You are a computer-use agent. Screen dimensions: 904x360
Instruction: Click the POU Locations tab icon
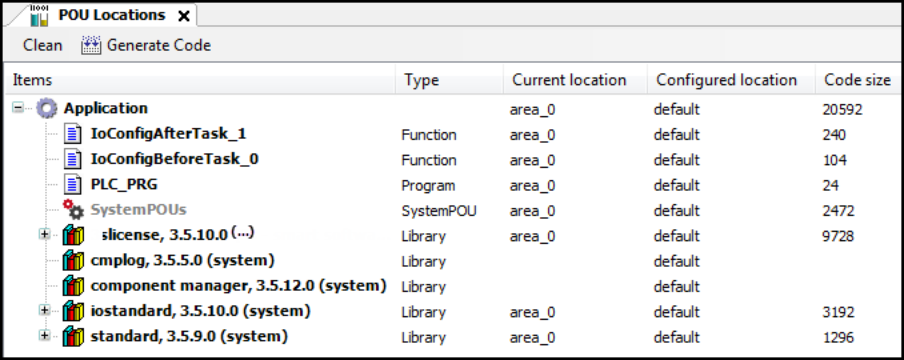click(39, 16)
